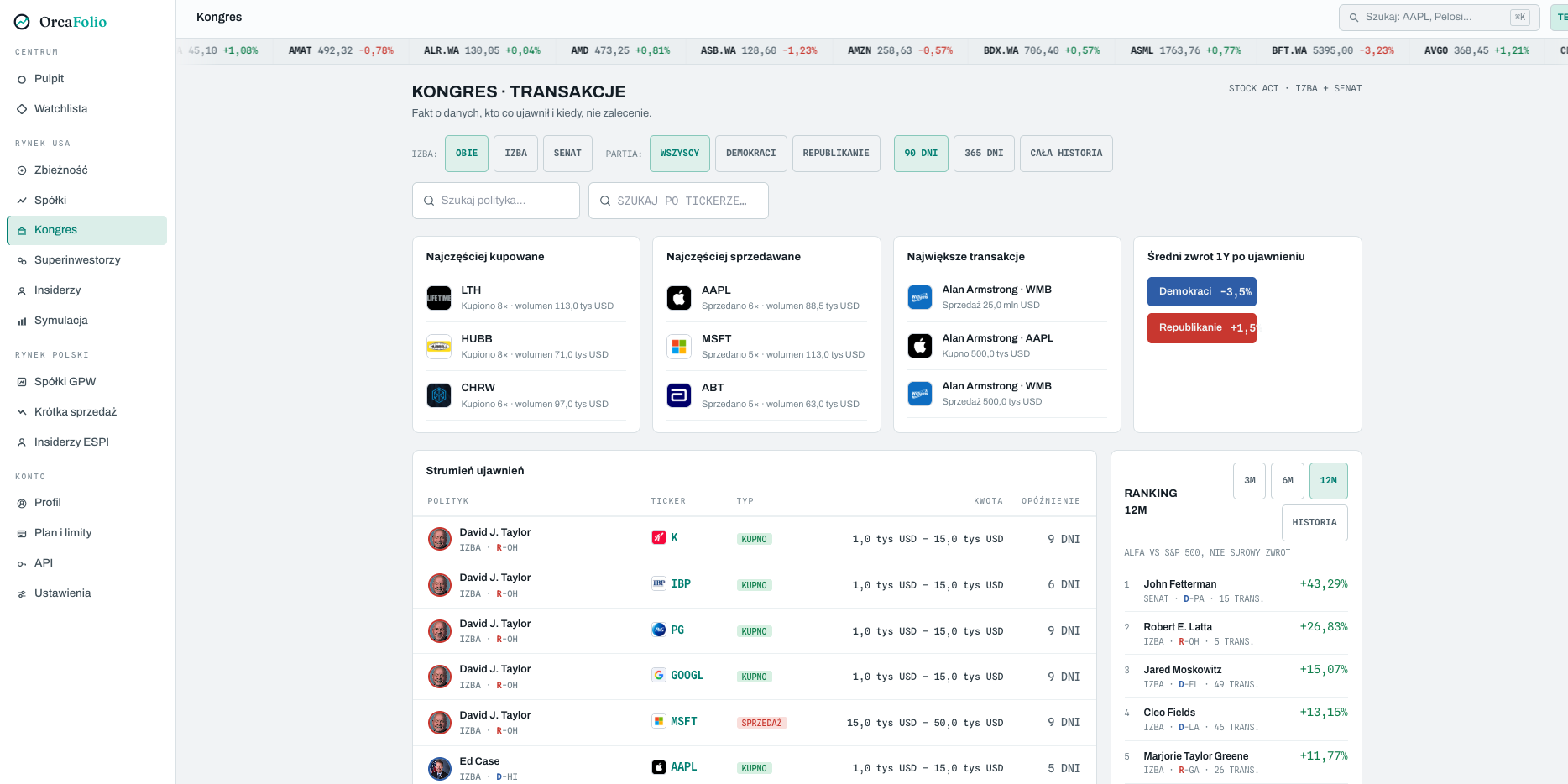Viewport: 1568px width, 784px height.
Task: Focus the global search box in header
Action: [x=1440, y=17]
